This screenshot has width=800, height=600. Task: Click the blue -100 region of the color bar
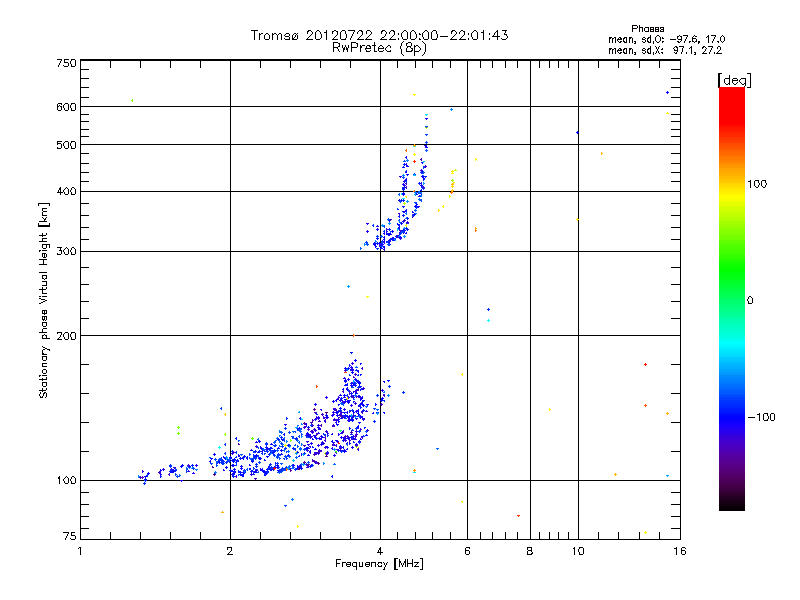point(732,416)
